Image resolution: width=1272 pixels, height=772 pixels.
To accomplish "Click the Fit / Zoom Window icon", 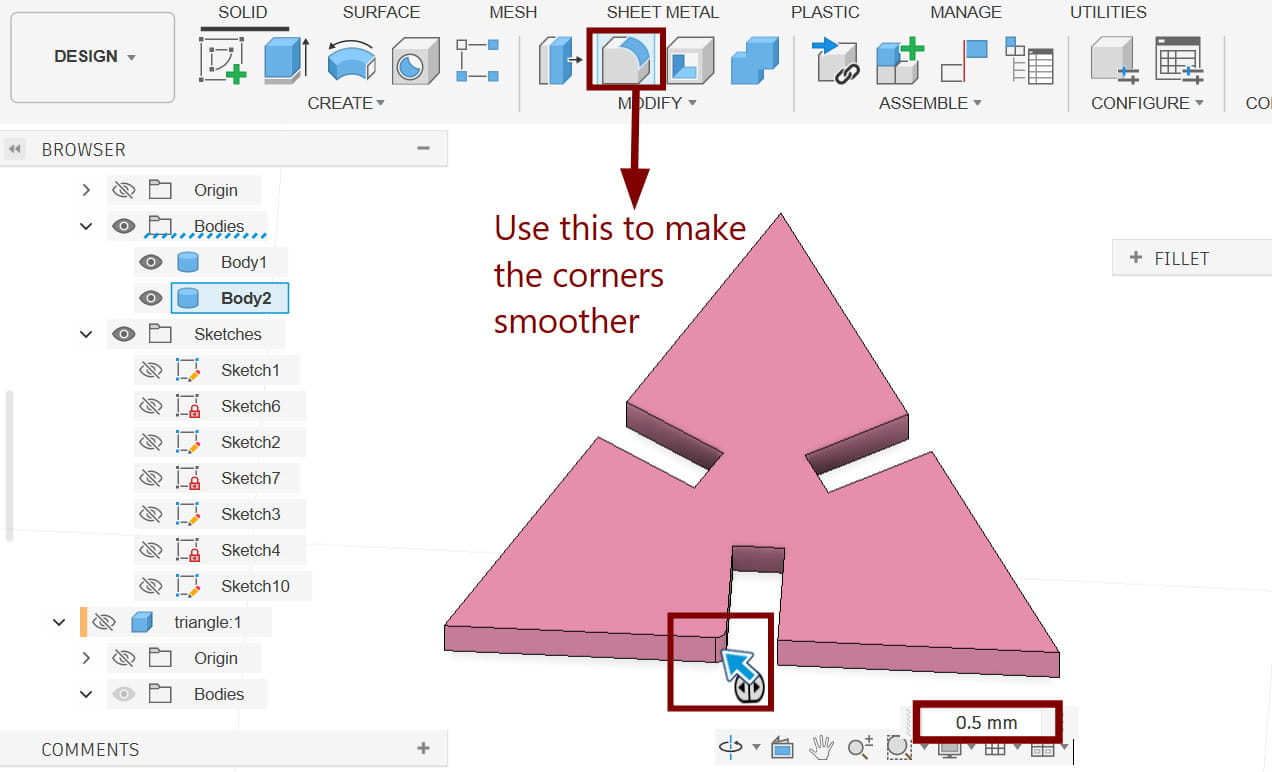I will pyautogui.click(x=897, y=747).
